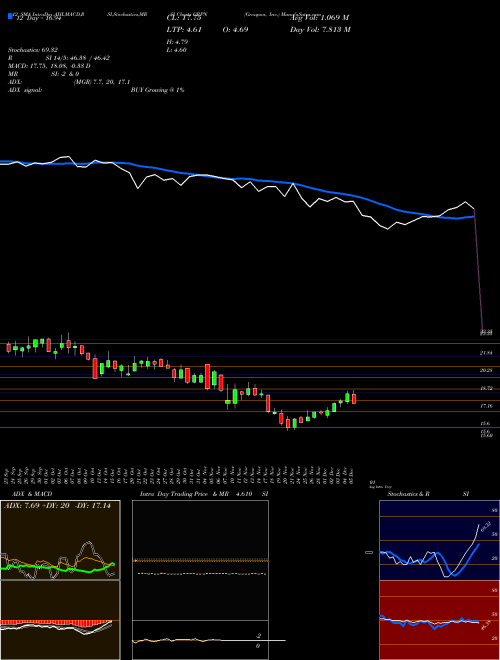Click the 'Avg Vol: 1.069 M' readout

pos(319,18)
